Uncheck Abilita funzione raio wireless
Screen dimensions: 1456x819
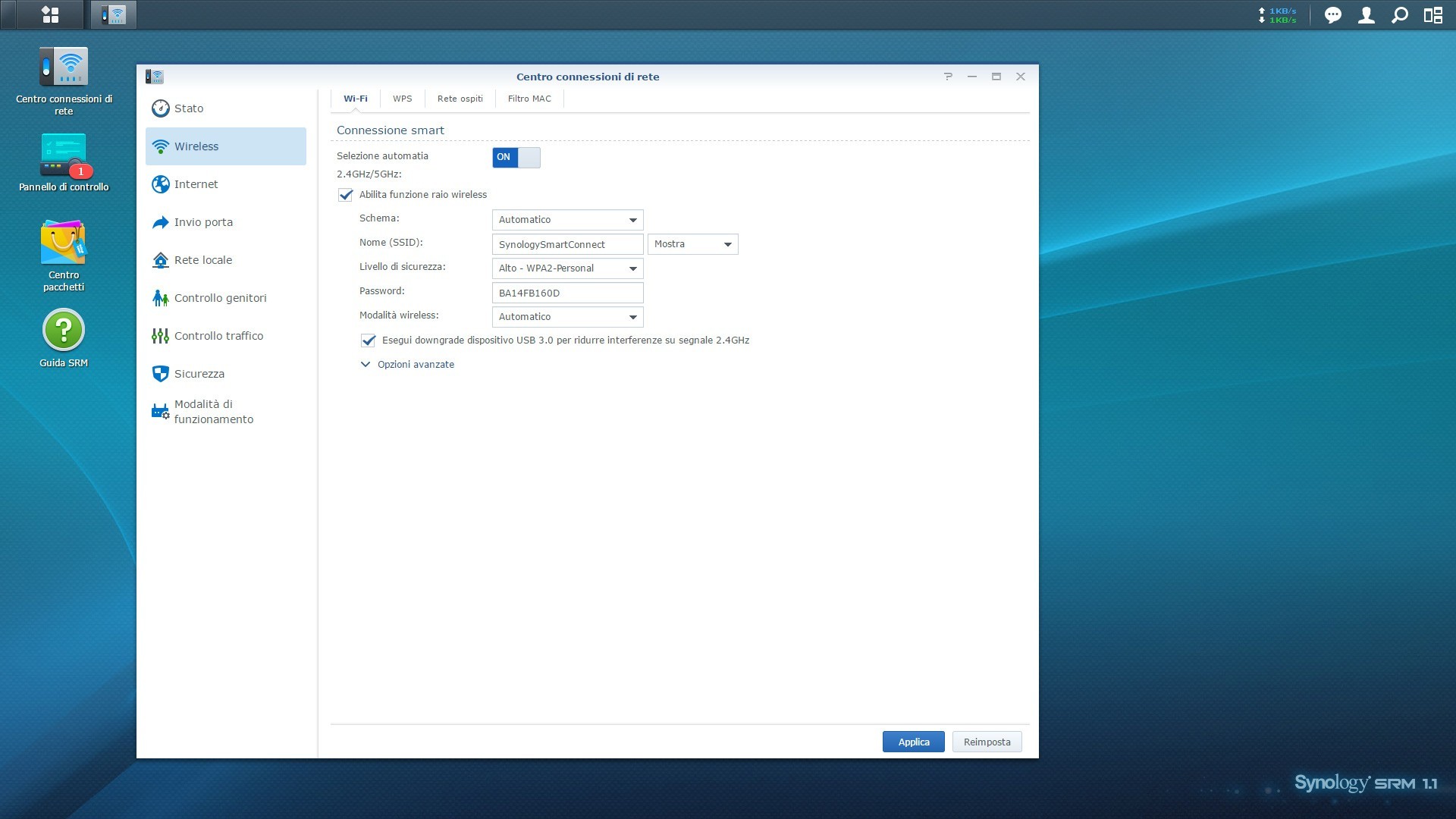tap(346, 195)
